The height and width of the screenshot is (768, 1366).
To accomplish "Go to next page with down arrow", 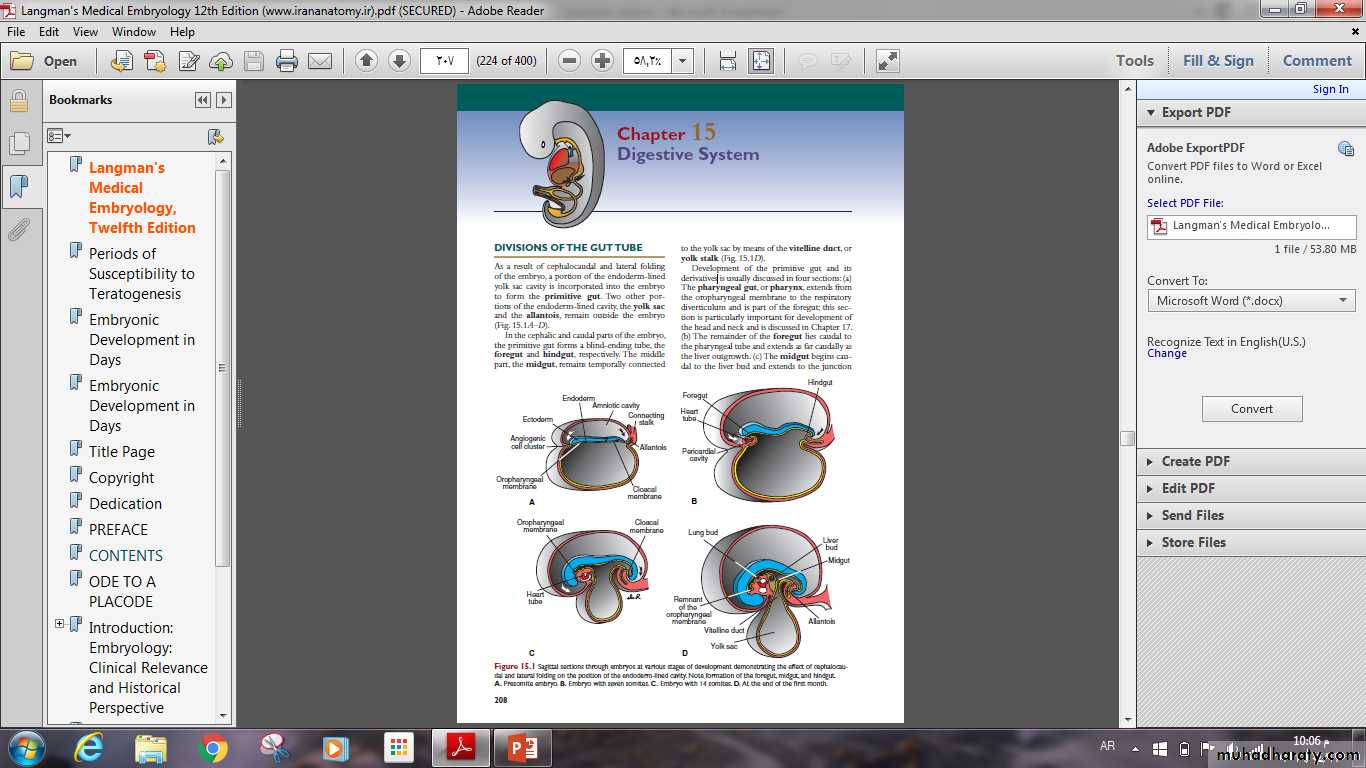I will coord(399,61).
